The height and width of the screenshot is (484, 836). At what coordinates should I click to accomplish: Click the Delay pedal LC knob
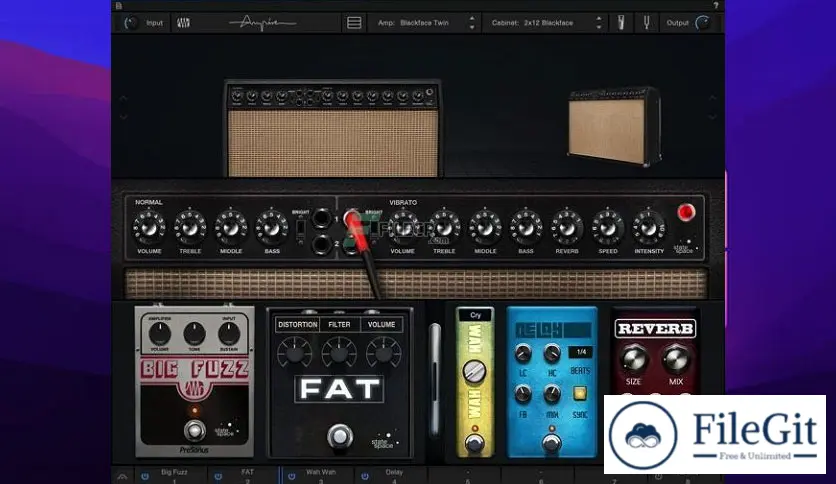pyautogui.click(x=523, y=353)
